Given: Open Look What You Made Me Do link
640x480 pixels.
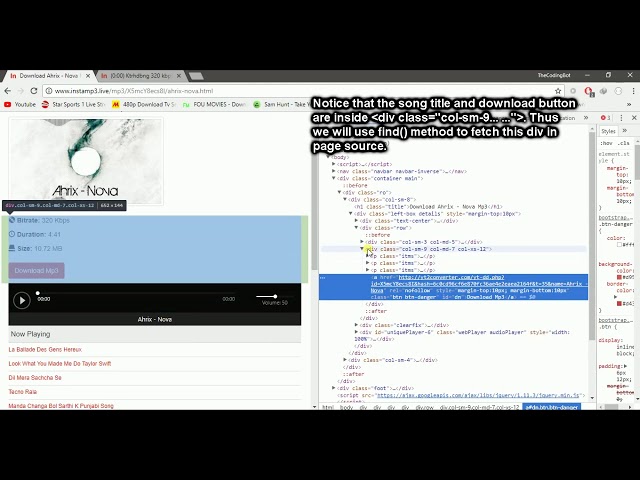Looking at the screenshot, I should point(60,363).
